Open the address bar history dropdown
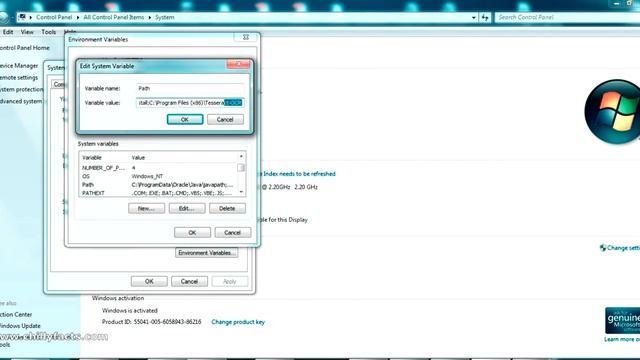640x360 pixels. pos(473,18)
